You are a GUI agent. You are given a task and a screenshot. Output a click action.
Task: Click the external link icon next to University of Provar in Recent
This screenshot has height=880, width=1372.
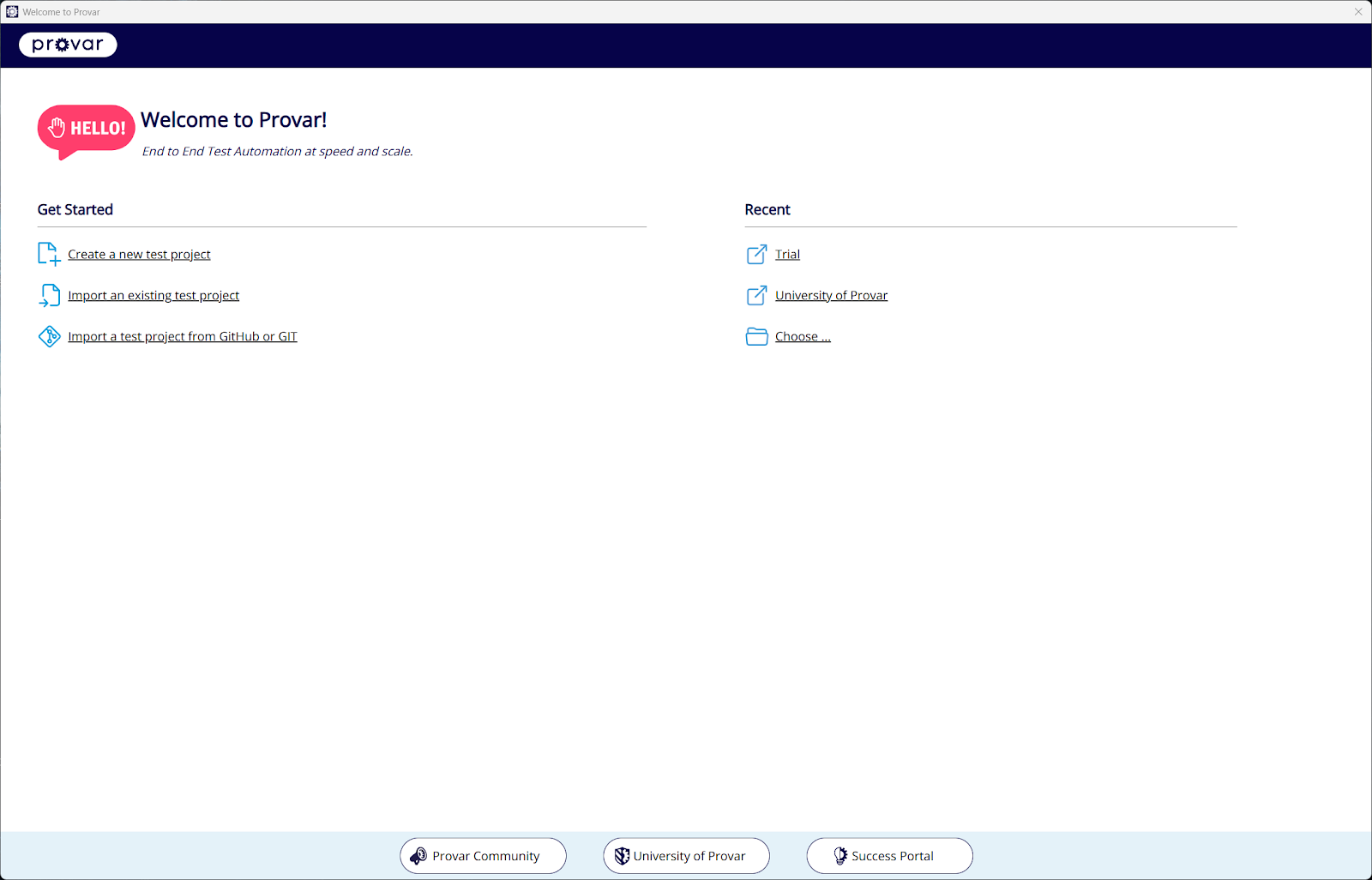pyautogui.click(x=756, y=295)
